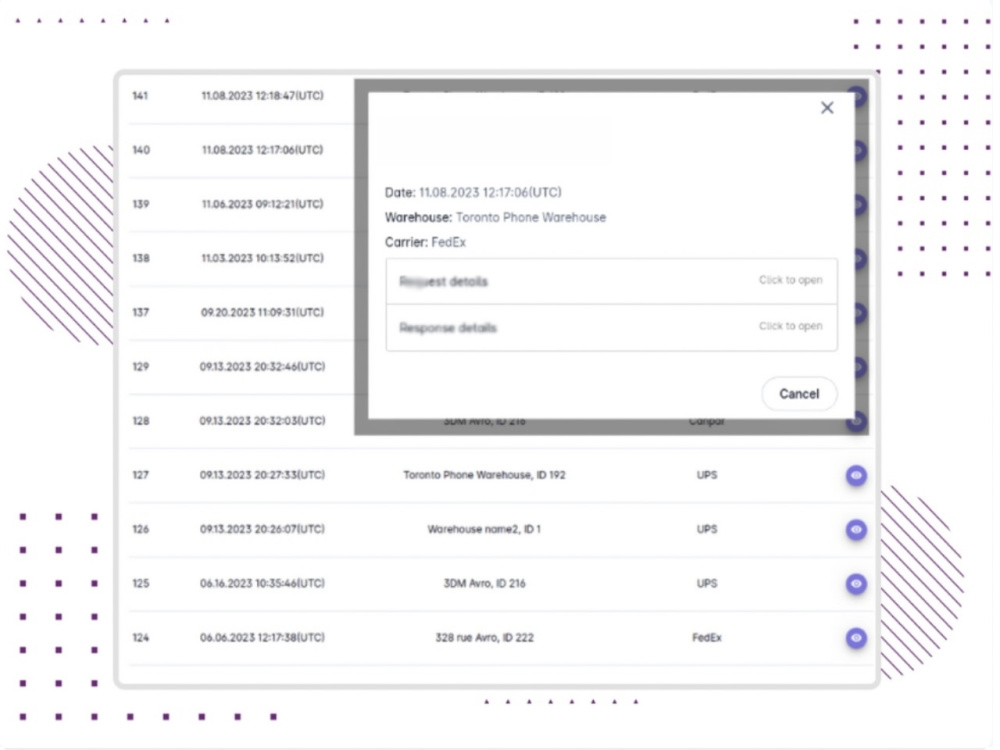The width and height of the screenshot is (1000, 750).
Task: Select the date 11.08.2023 12:17:06(UTC) in dialog
Action: (490, 193)
